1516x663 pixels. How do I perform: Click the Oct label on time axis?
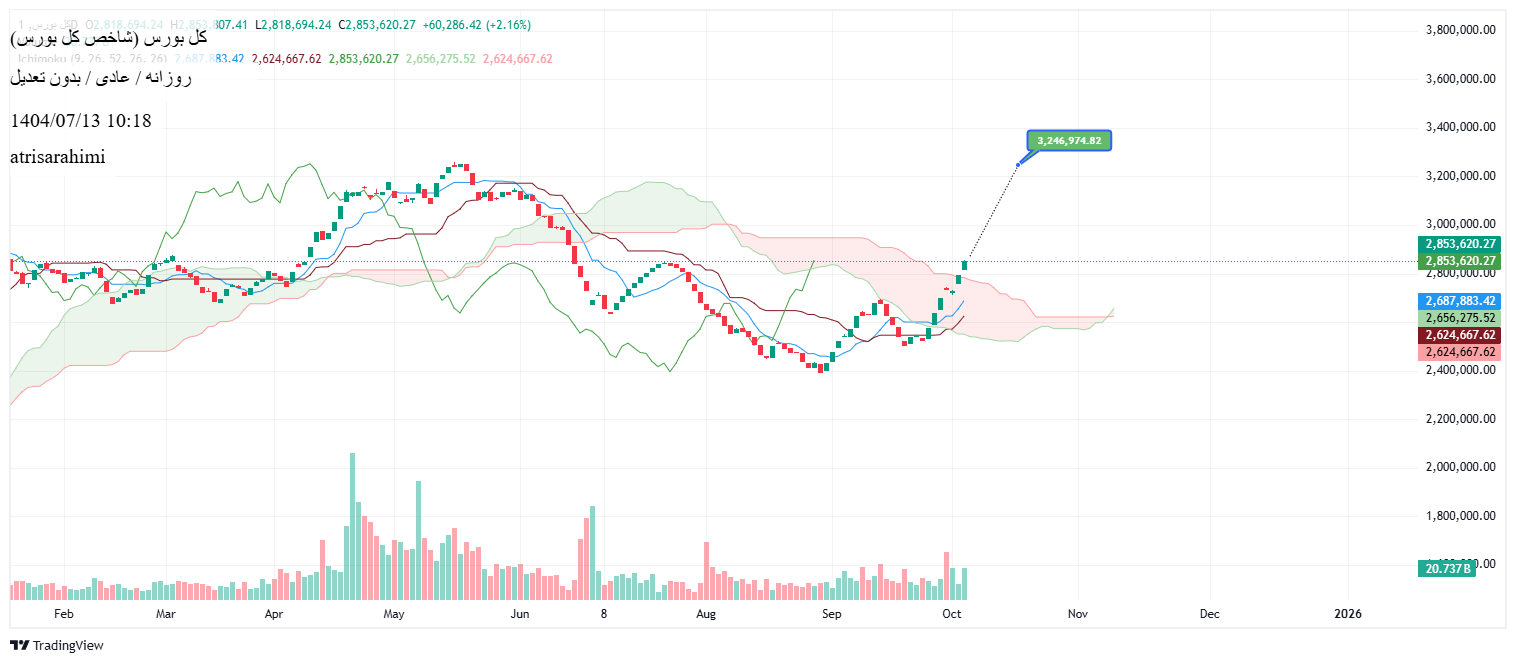pyautogui.click(x=951, y=613)
